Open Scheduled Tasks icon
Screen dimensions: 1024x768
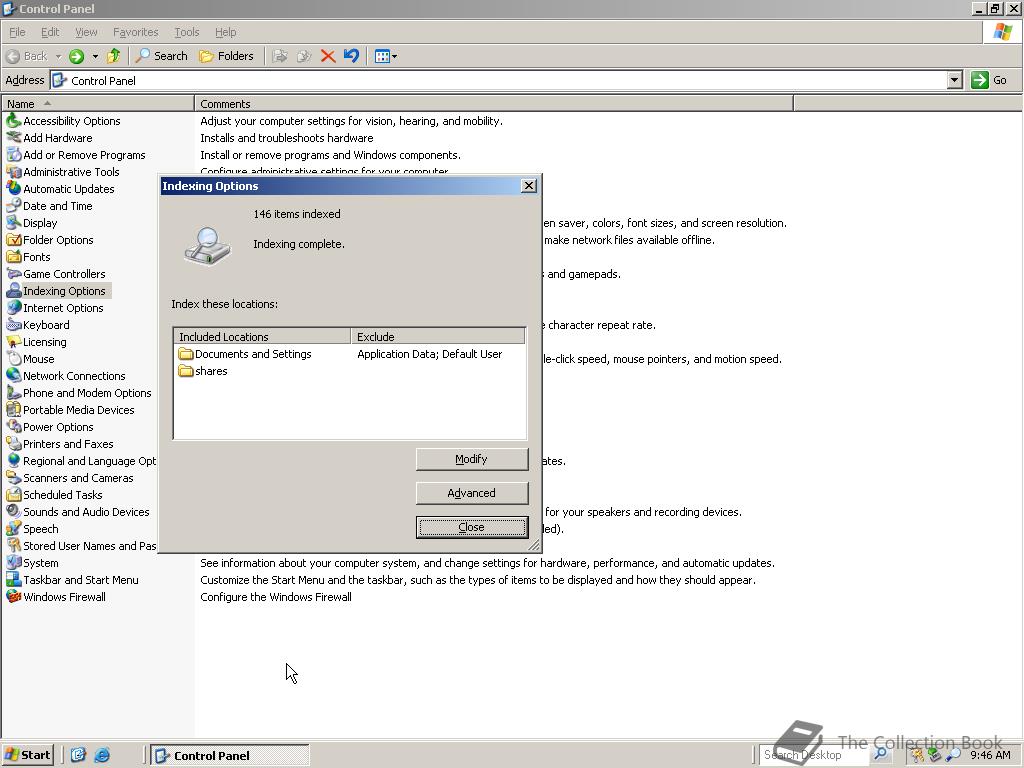(14, 494)
